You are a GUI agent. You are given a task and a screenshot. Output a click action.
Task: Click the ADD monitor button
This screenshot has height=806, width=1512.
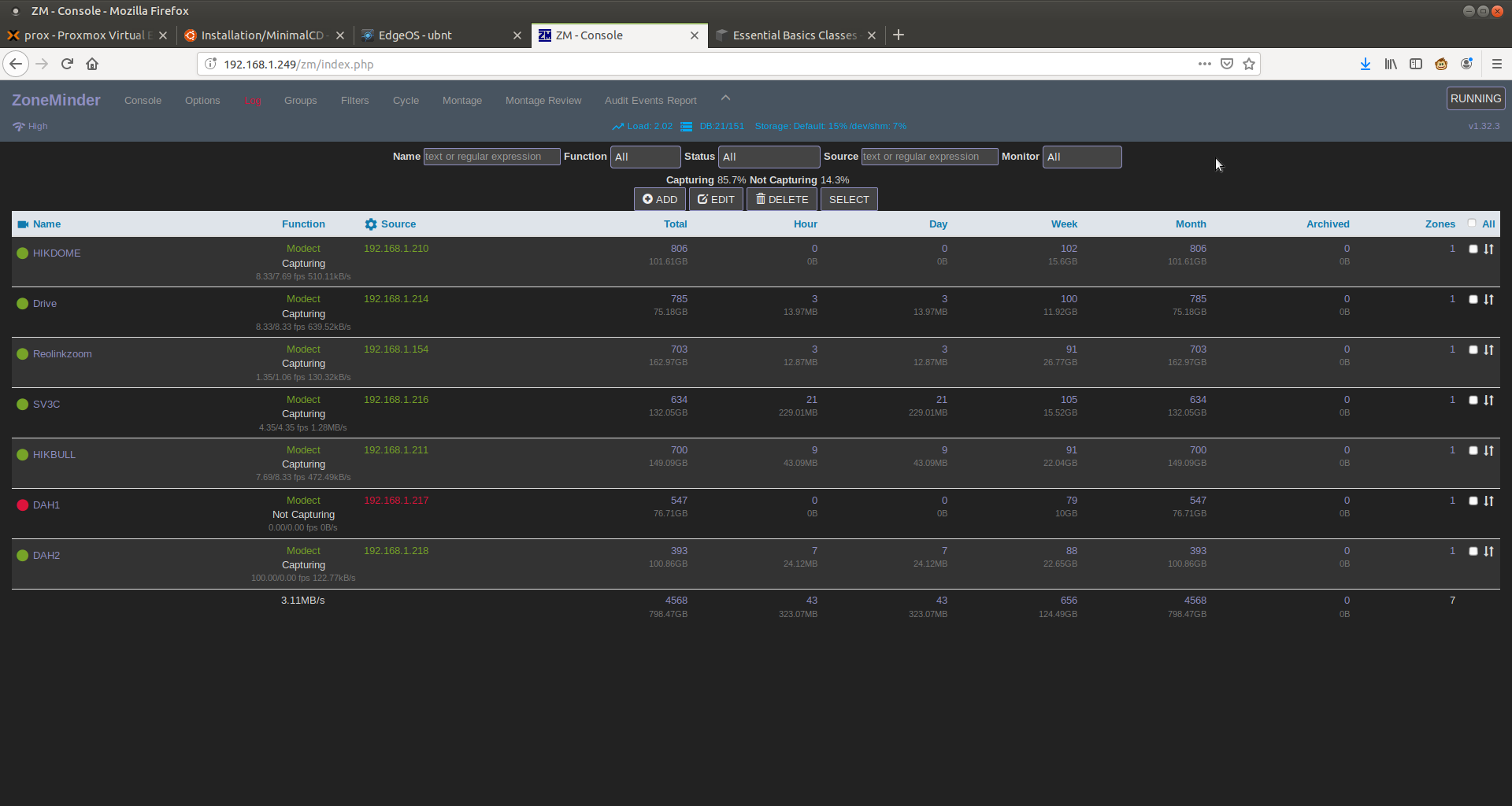point(660,199)
